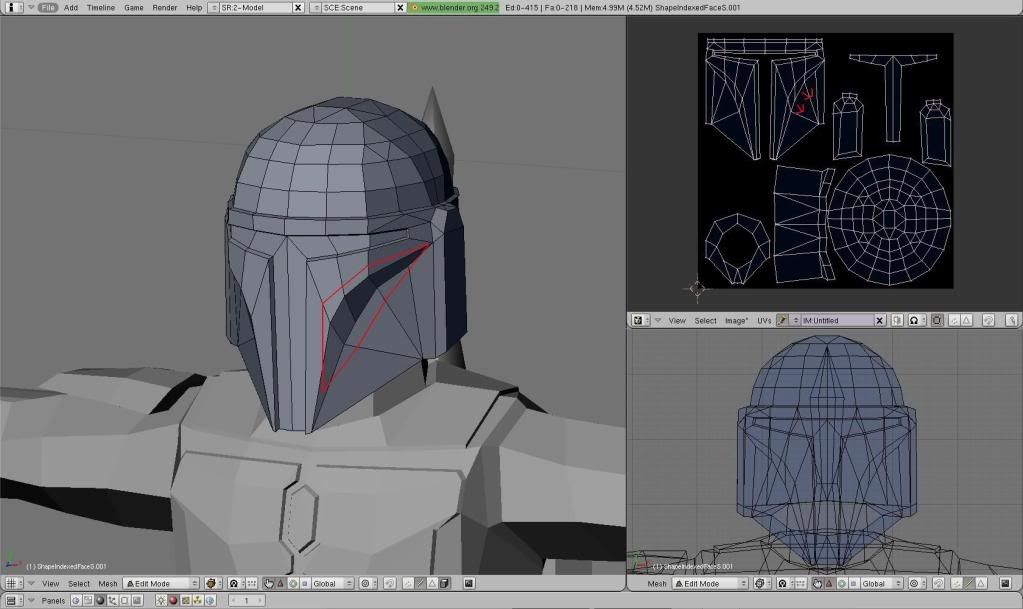This screenshot has width=1023, height=609.
Task: Open proportional edit selector in main viewport
Action: coord(367,584)
